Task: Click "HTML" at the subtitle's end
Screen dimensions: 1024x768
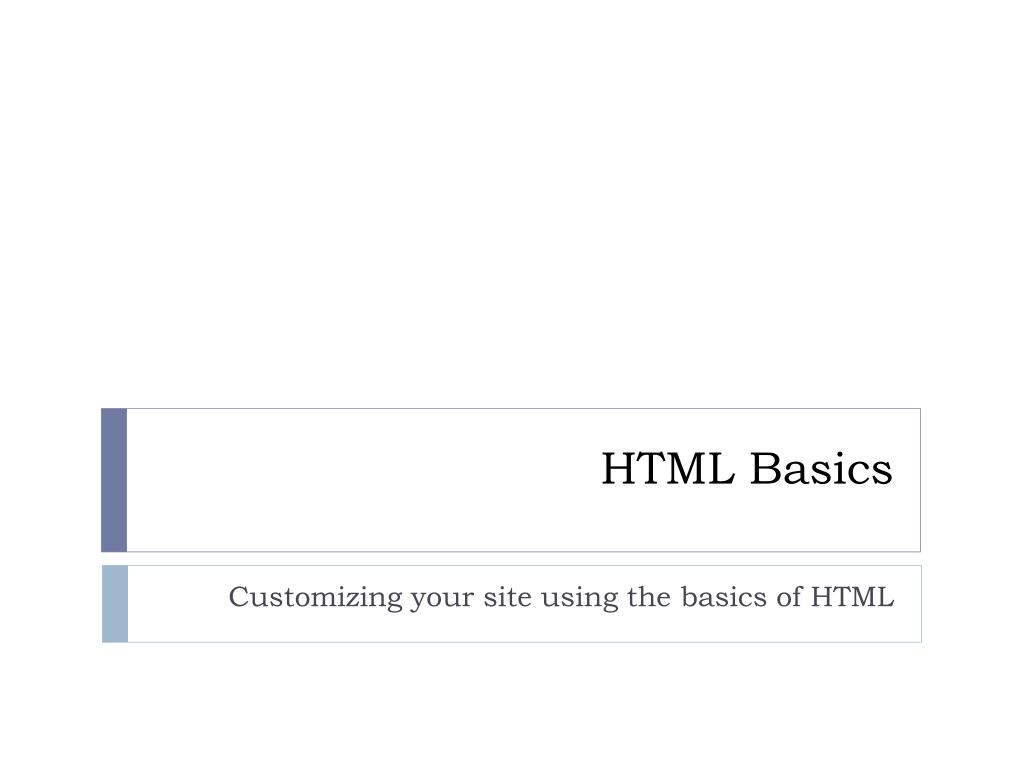Action: (852, 597)
